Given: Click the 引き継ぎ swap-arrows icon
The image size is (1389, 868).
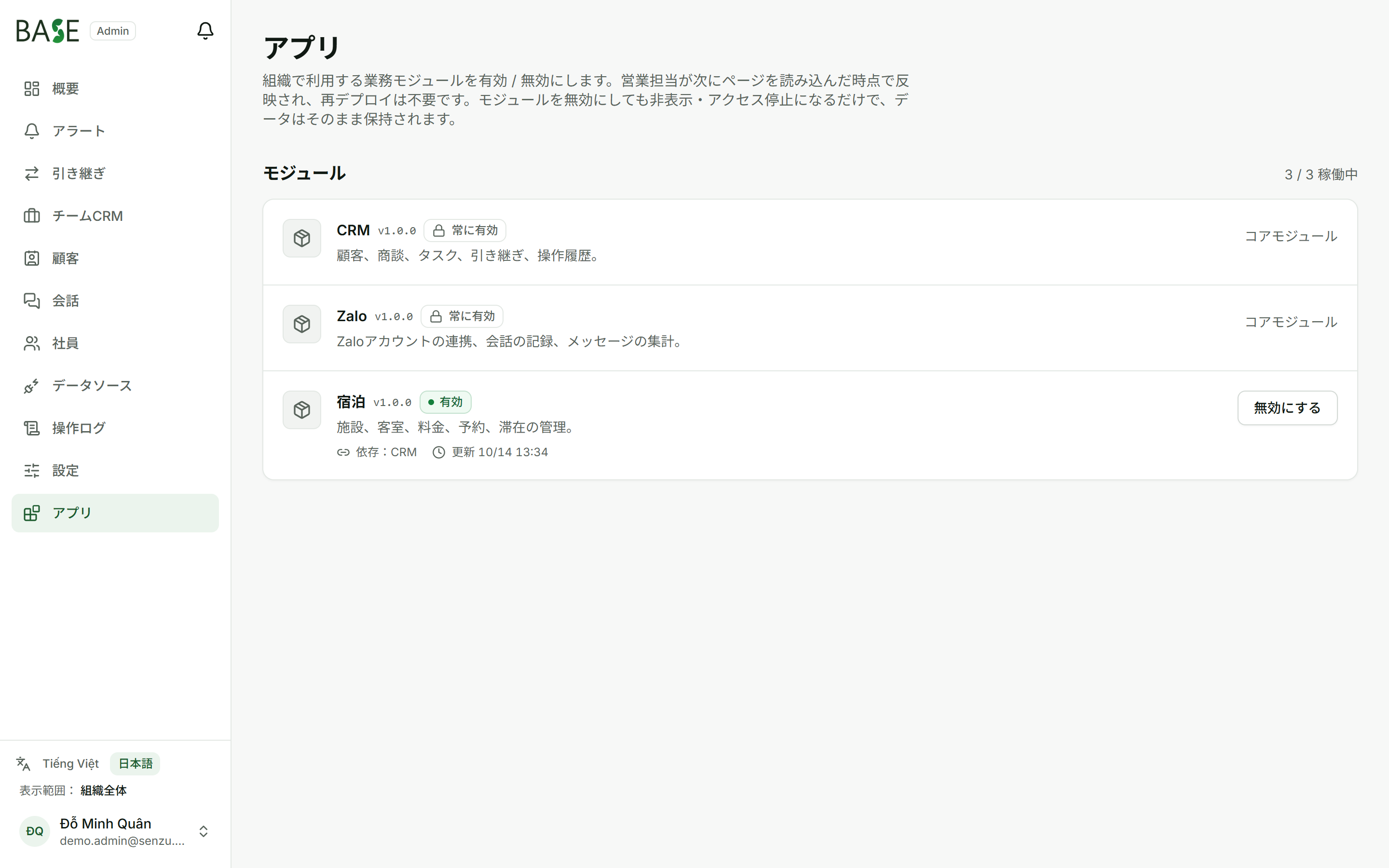Looking at the screenshot, I should 31,174.
